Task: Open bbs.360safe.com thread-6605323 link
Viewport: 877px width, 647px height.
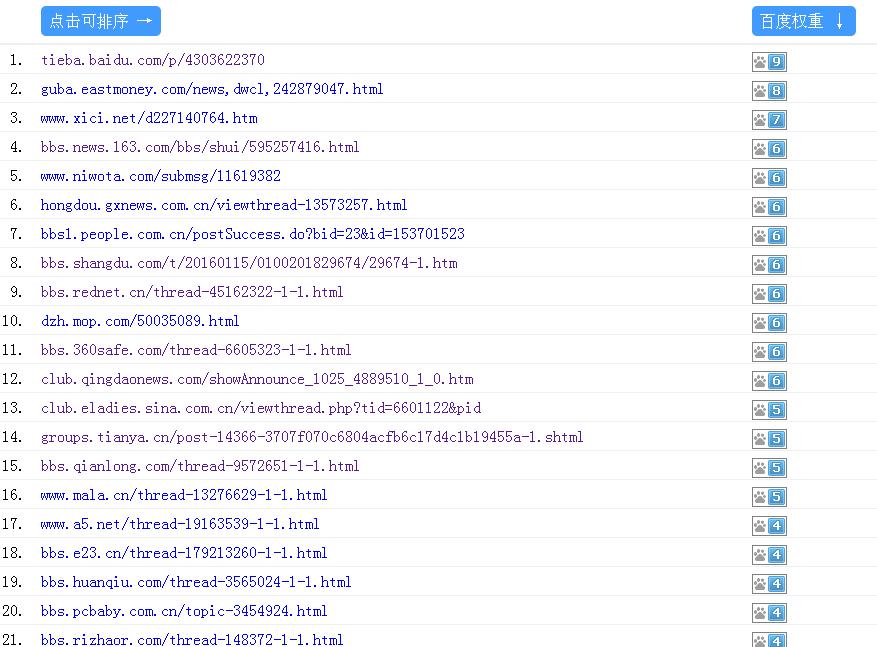Action: 196,350
